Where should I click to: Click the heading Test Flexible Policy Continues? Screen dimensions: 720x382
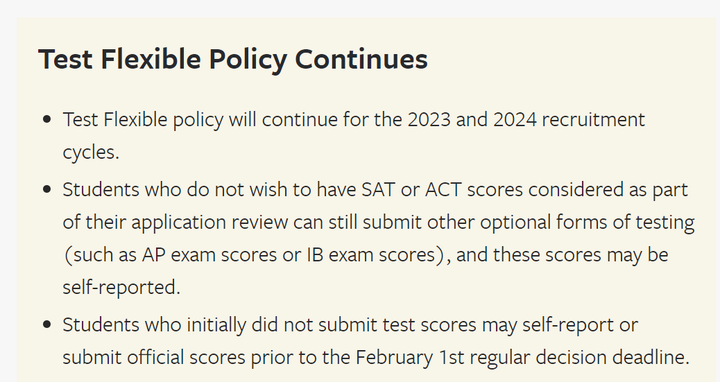[233, 59]
